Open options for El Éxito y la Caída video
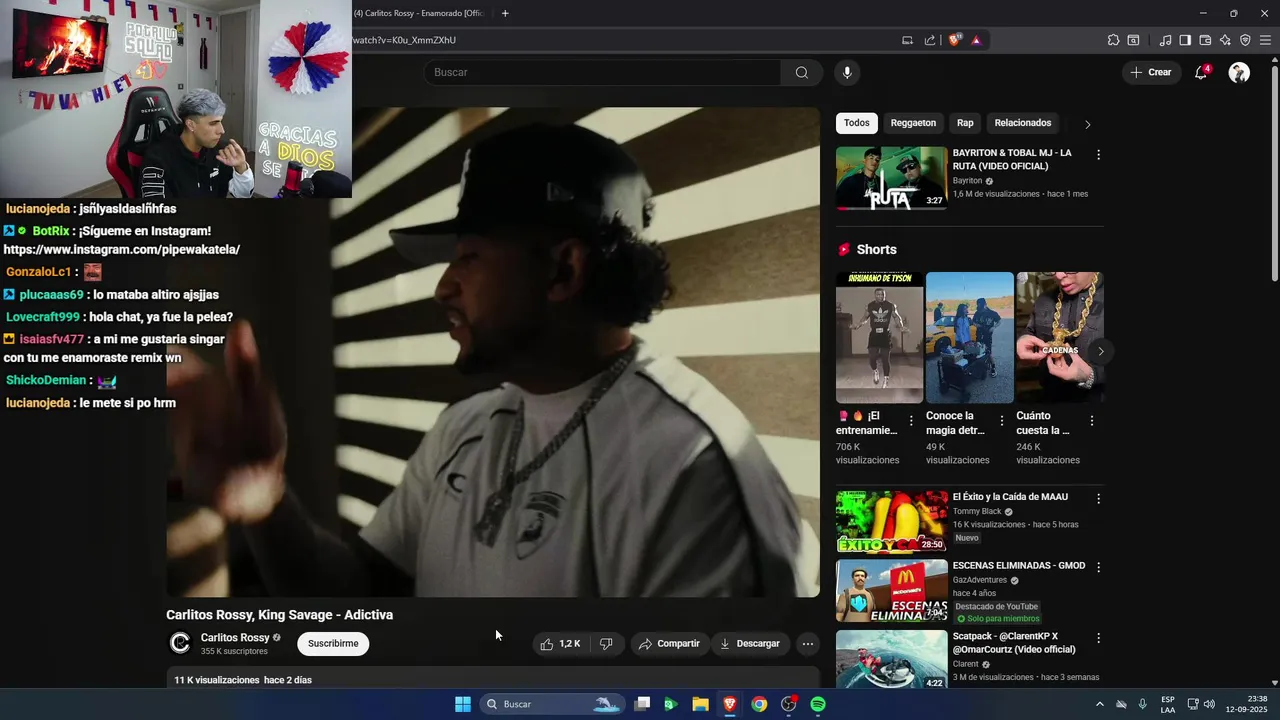The width and height of the screenshot is (1280, 720). pos(1098,498)
